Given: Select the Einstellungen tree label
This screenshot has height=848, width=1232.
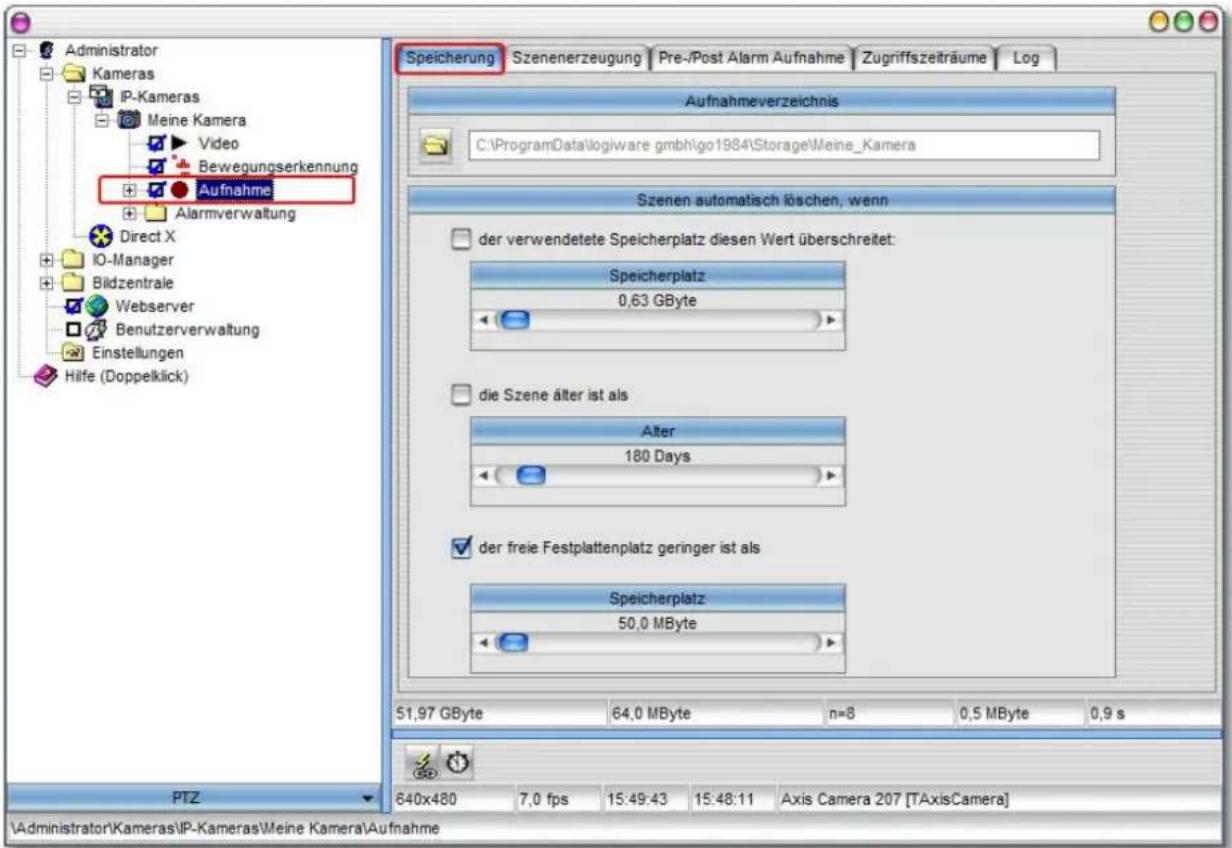Looking at the screenshot, I should (x=136, y=353).
